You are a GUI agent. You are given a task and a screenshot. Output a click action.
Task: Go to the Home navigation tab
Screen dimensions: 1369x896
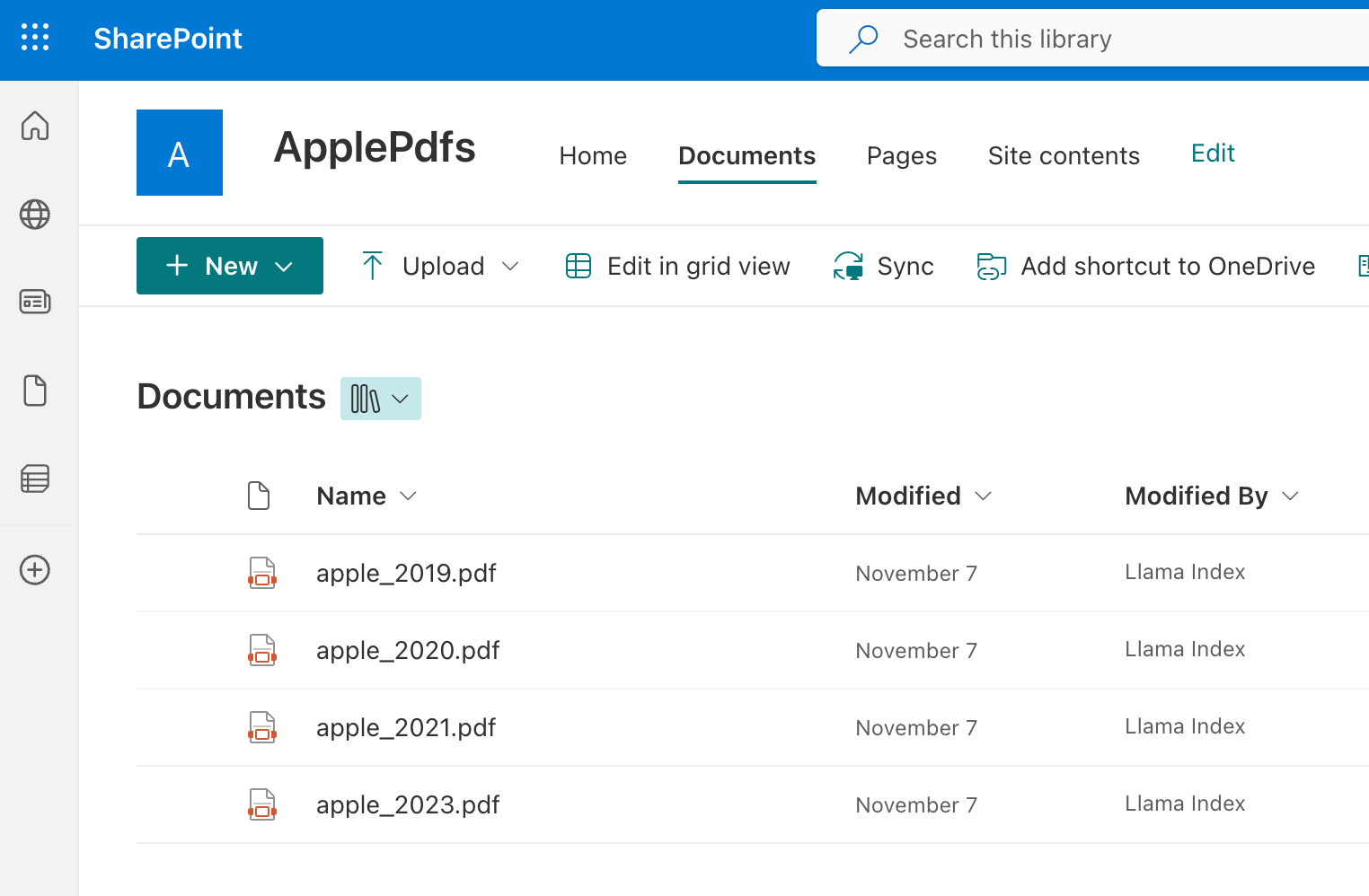coord(593,155)
